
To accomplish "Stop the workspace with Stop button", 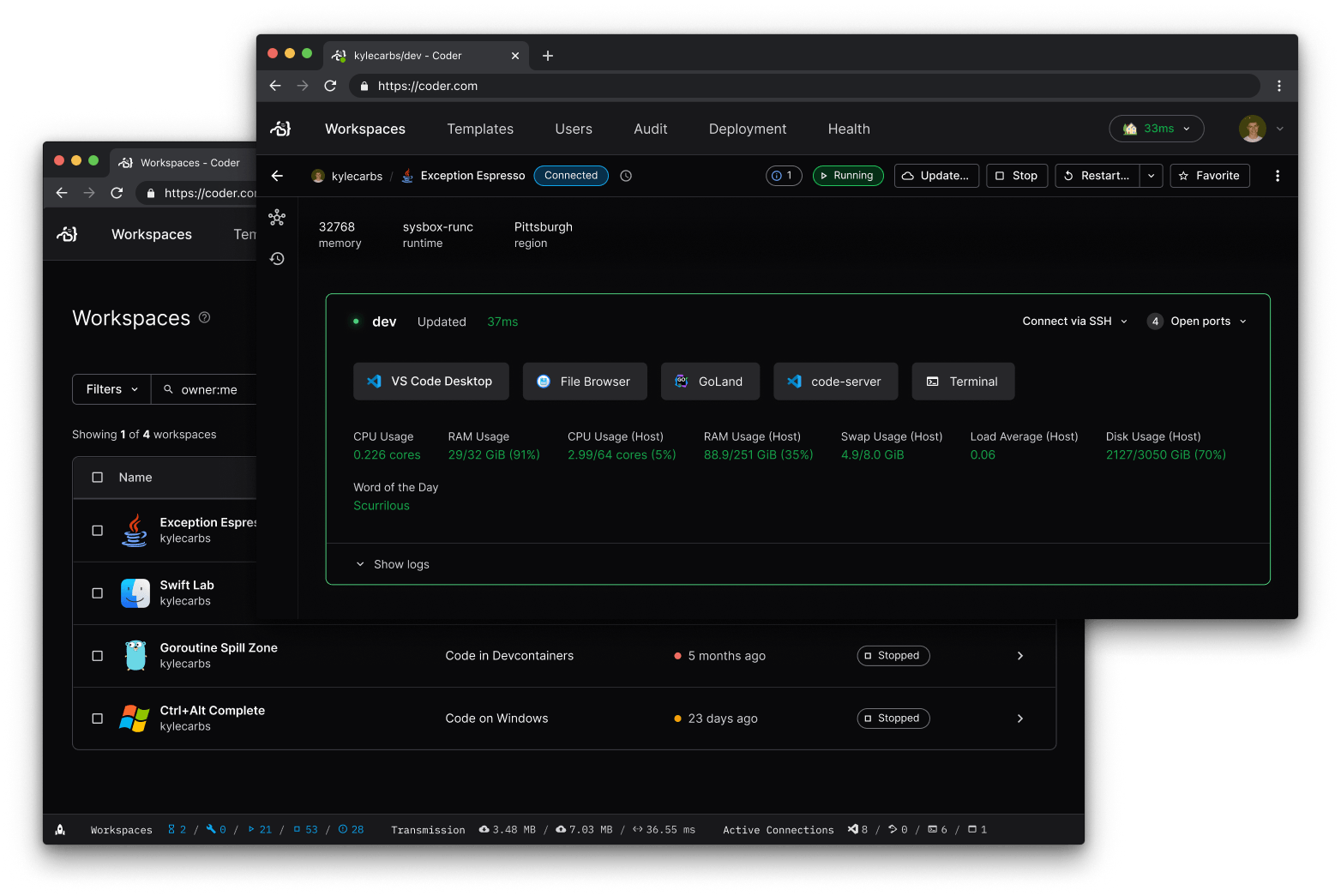I will 1017,176.
